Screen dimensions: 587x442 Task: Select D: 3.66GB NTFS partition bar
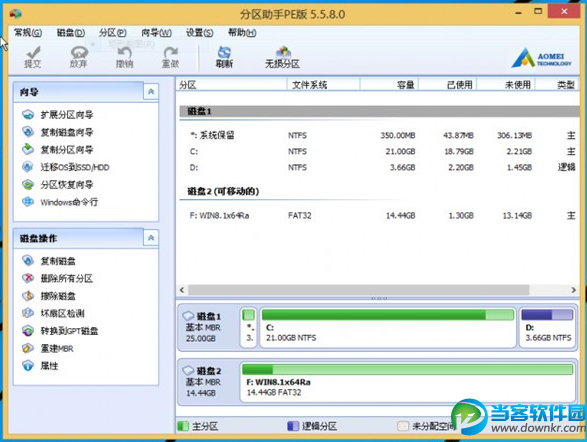point(548,328)
